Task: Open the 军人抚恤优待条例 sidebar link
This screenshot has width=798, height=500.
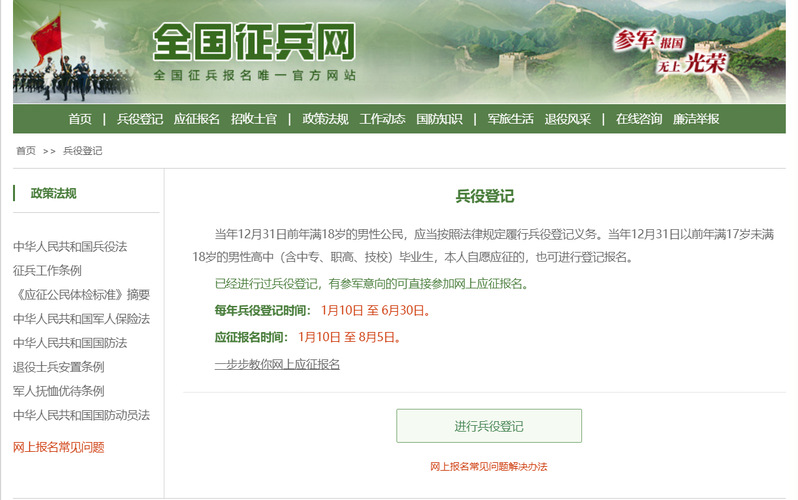Action: pyautogui.click(x=59, y=391)
